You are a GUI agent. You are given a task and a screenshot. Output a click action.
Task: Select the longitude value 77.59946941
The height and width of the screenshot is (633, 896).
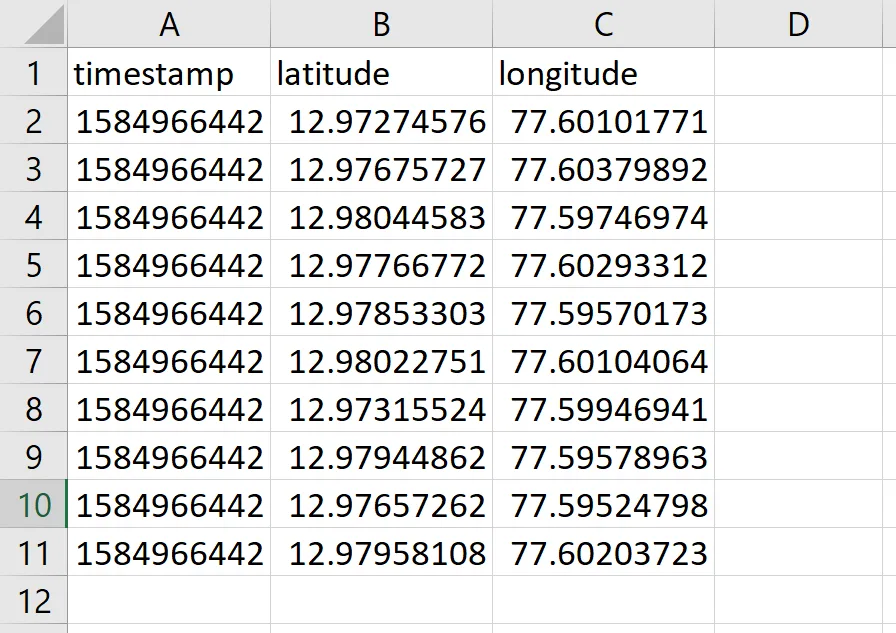coord(603,409)
